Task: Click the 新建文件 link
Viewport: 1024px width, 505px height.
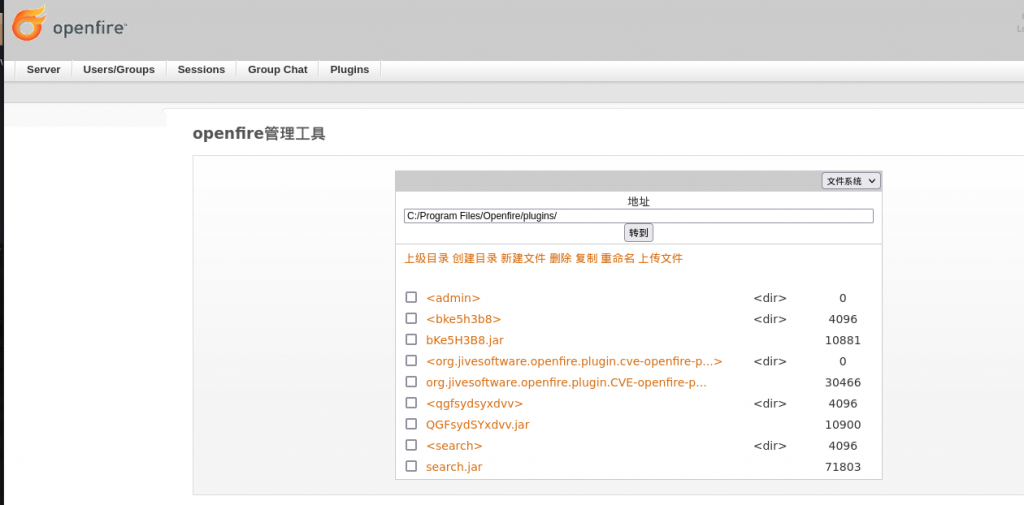Action: click(x=523, y=258)
